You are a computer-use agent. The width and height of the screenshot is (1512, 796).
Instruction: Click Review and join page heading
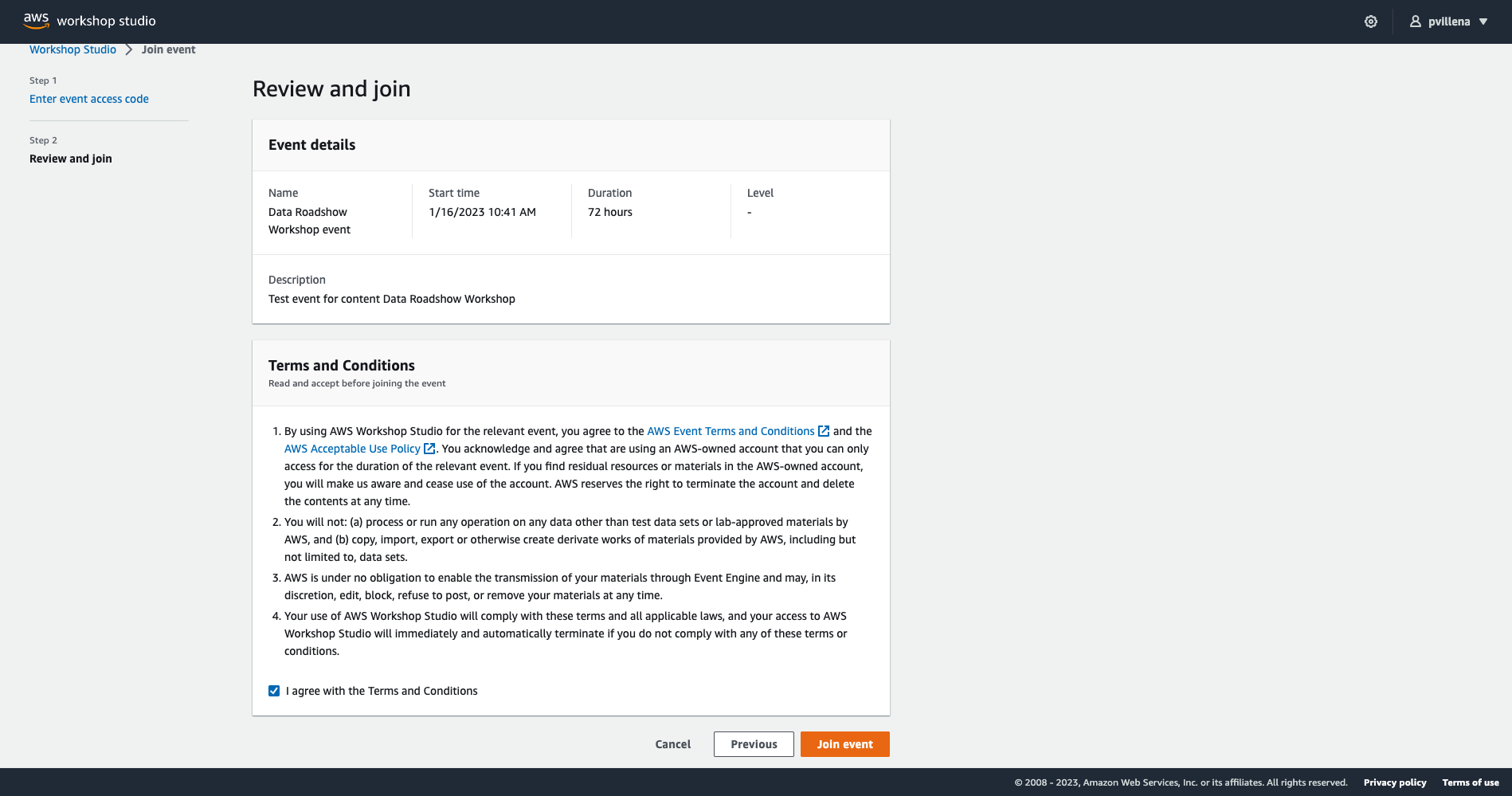click(331, 88)
